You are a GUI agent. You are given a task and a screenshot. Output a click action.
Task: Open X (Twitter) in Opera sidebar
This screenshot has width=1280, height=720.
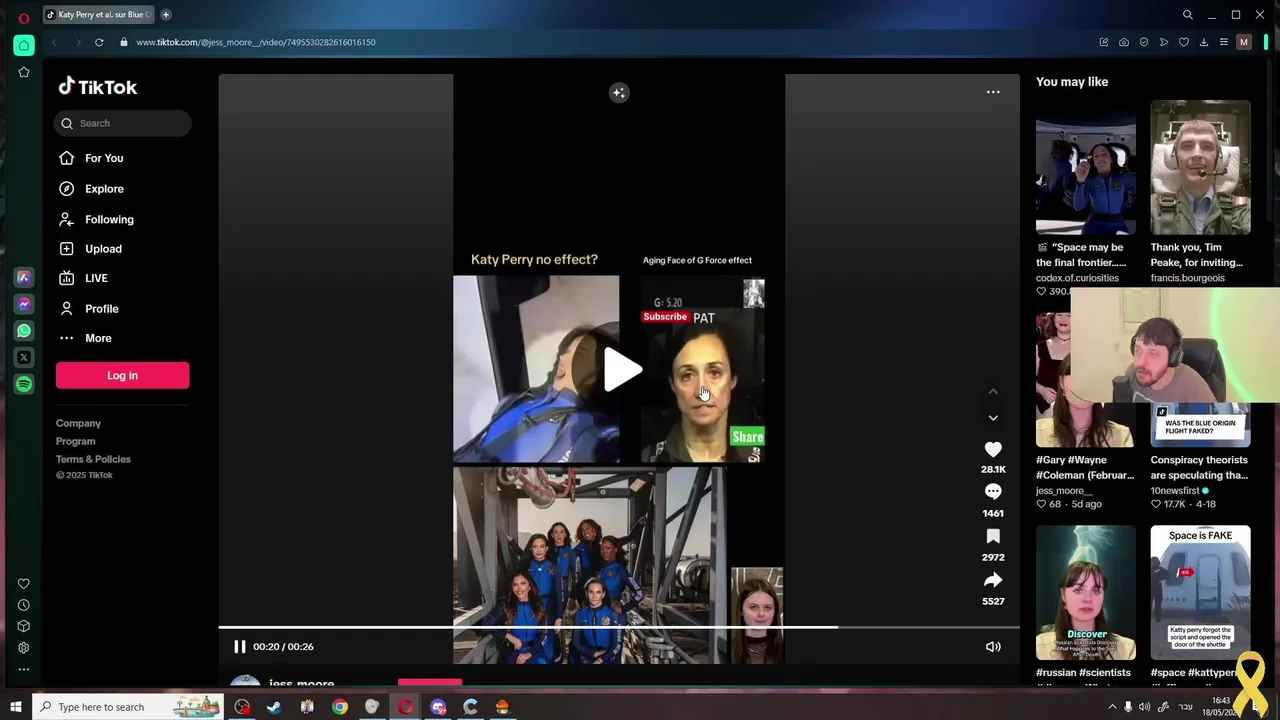coord(24,357)
